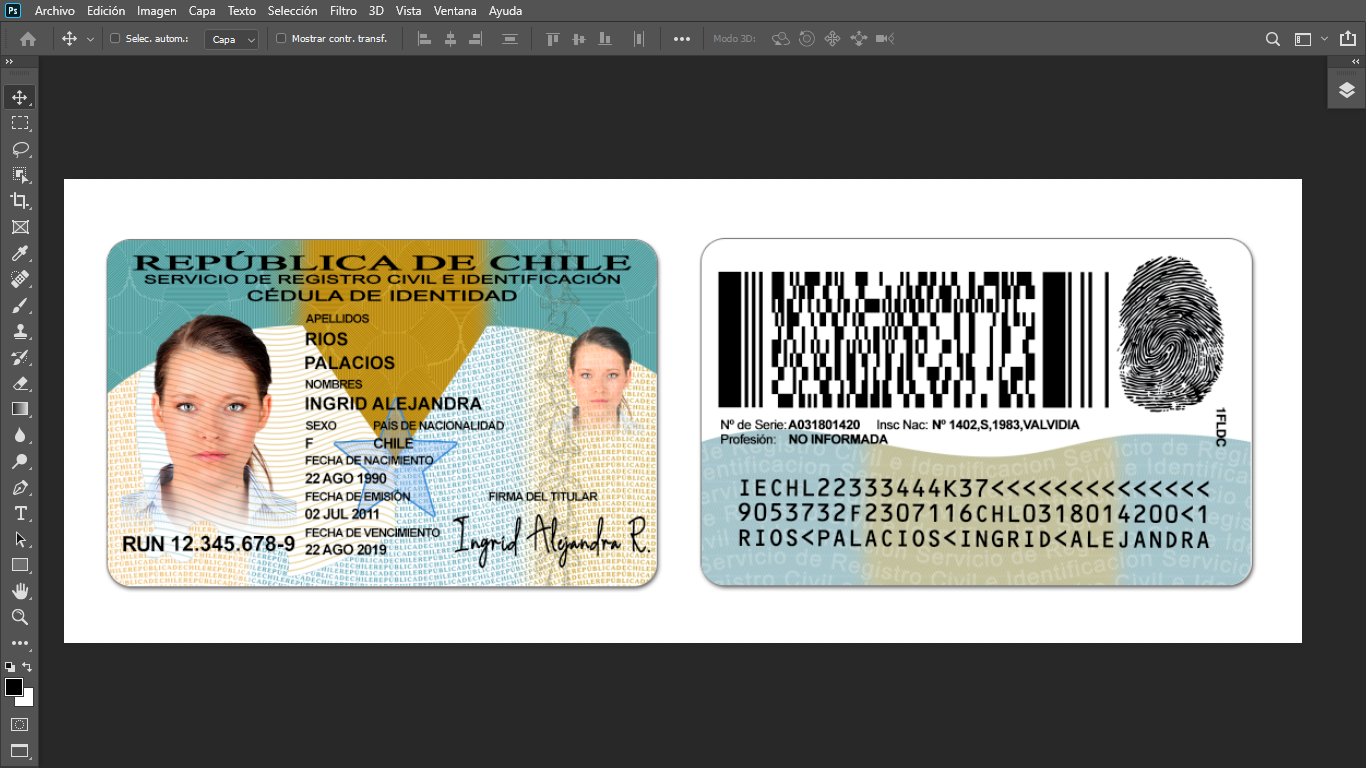Viewport: 1366px width, 768px height.
Task: Select the Blur tool
Action: pyautogui.click(x=20, y=435)
